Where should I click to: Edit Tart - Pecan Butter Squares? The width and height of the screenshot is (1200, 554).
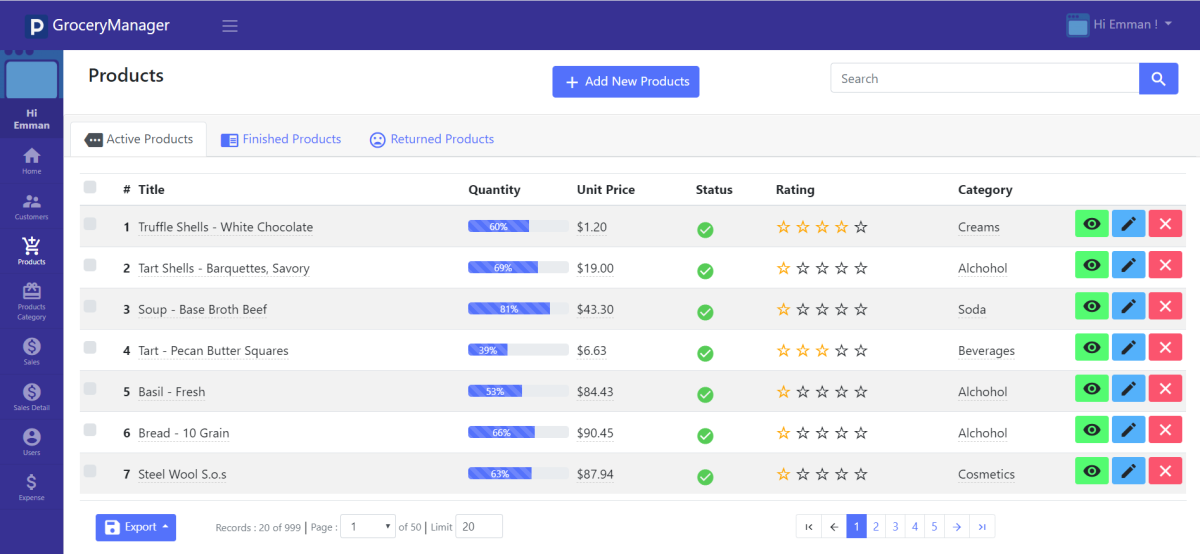click(1129, 348)
